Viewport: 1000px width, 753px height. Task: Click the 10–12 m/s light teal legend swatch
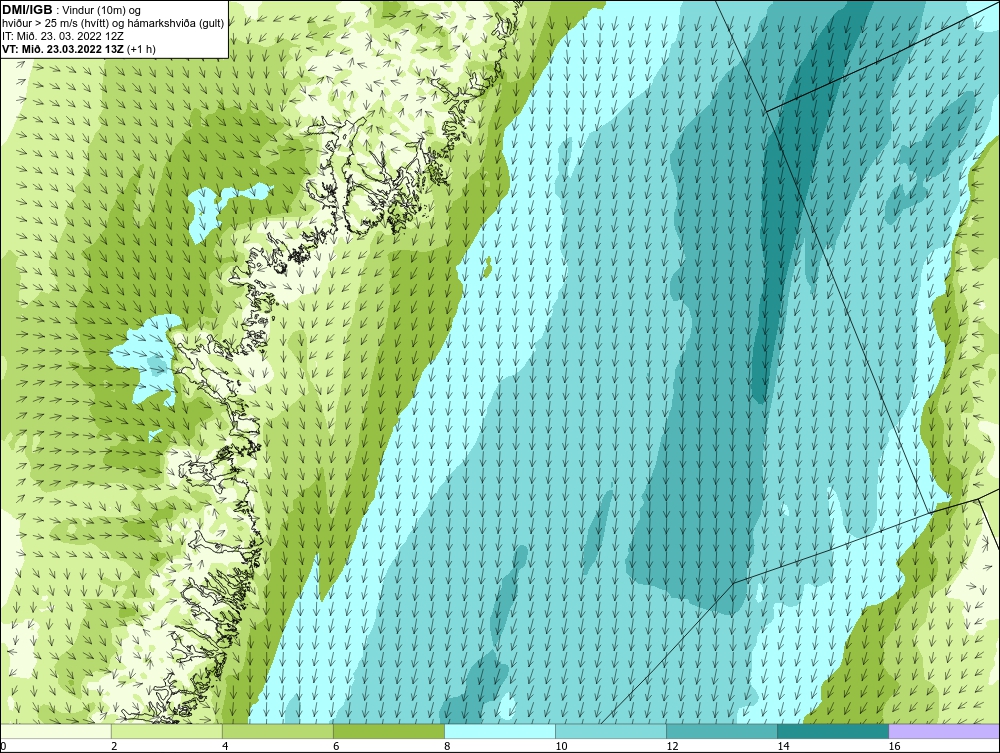pos(611,731)
